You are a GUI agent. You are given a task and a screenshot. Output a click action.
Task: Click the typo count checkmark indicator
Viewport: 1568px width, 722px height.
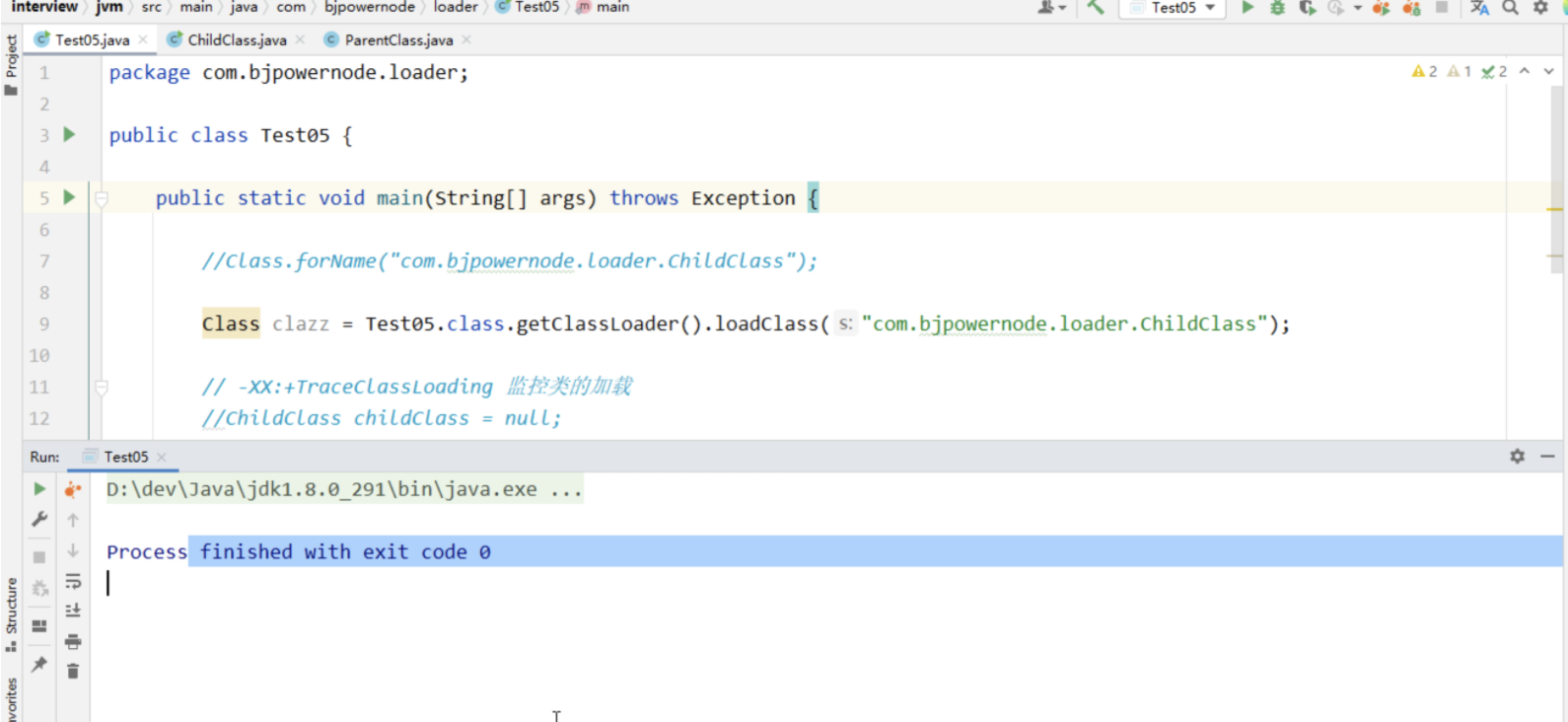coord(1494,71)
